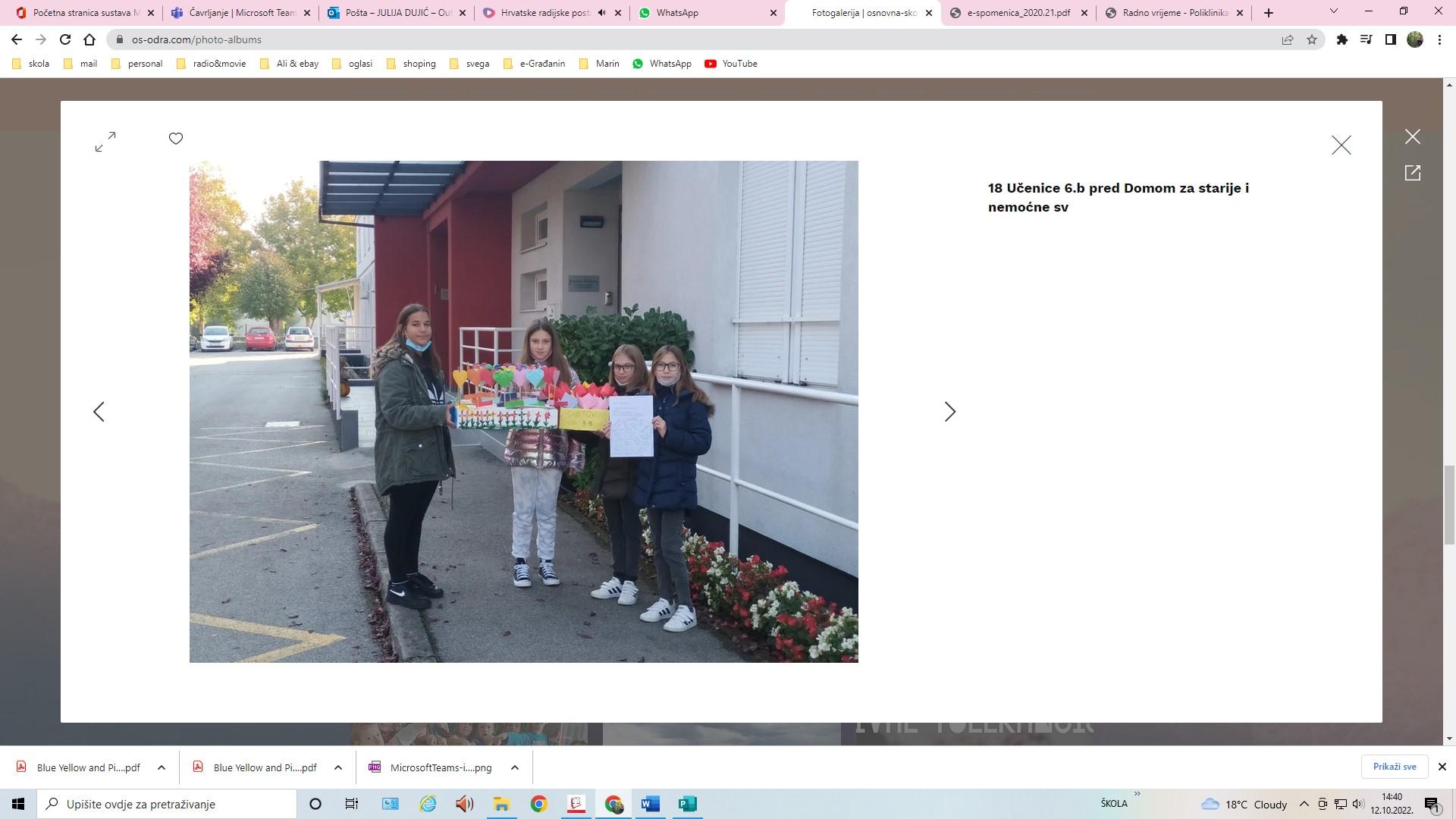Image resolution: width=1456 pixels, height=819 pixels.
Task: Open YouTube bookmark
Action: [731, 64]
